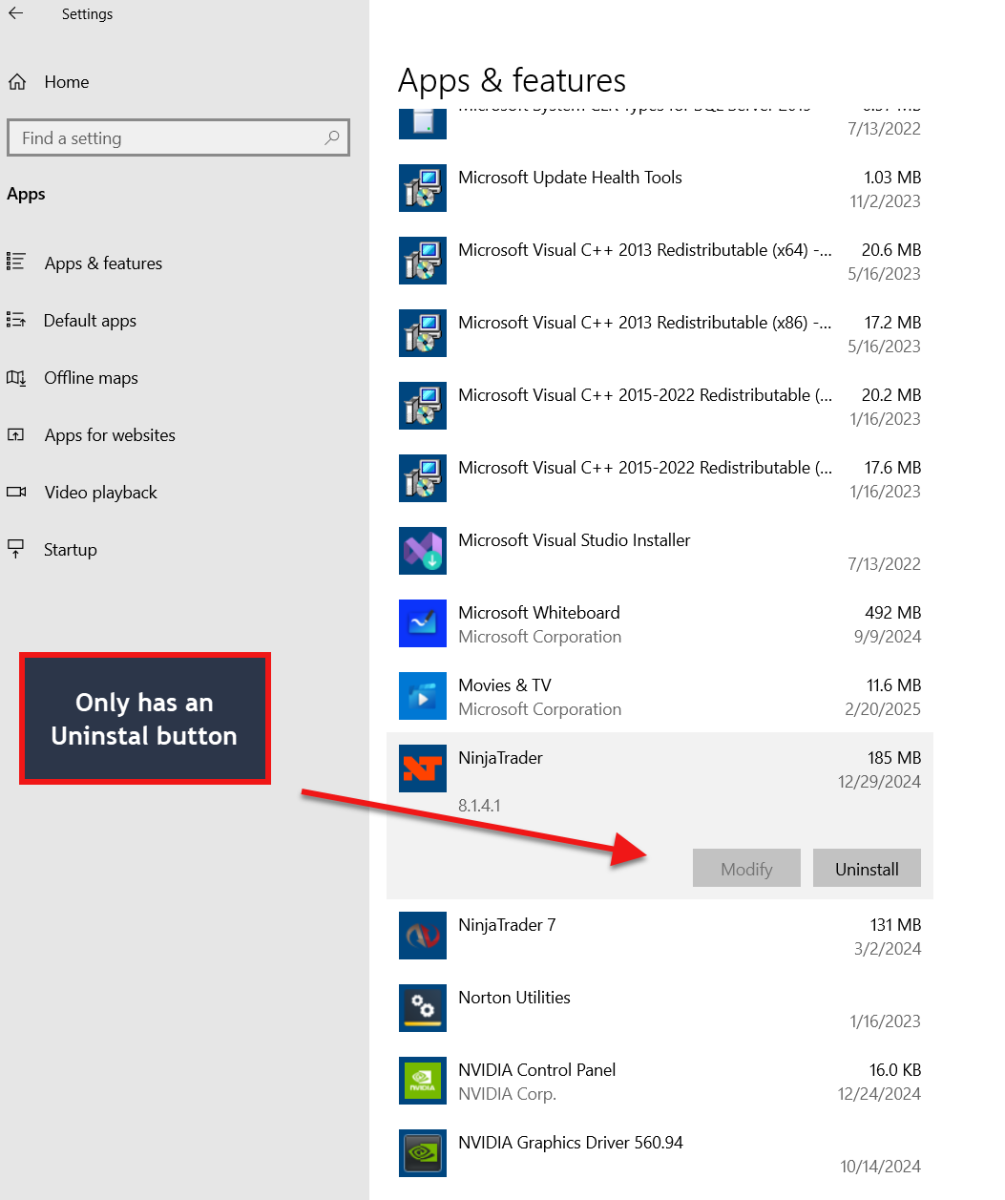Click the Apps & features list icon
Image resolution: width=1005 pixels, height=1200 pixels.
[x=16, y=262]
